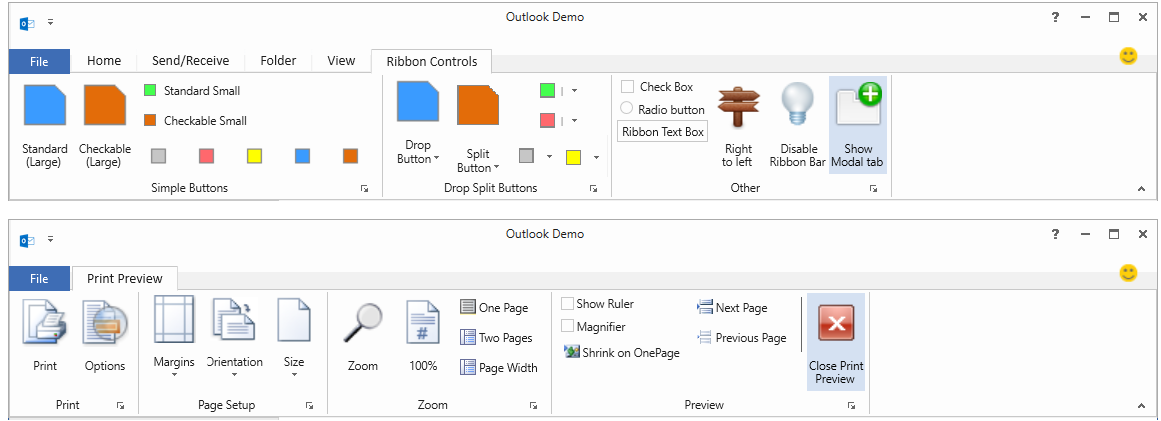Viewport: 1161px width, 421px height.
Task: Click the Show Modal tab icon
Action: pos(858,107)
